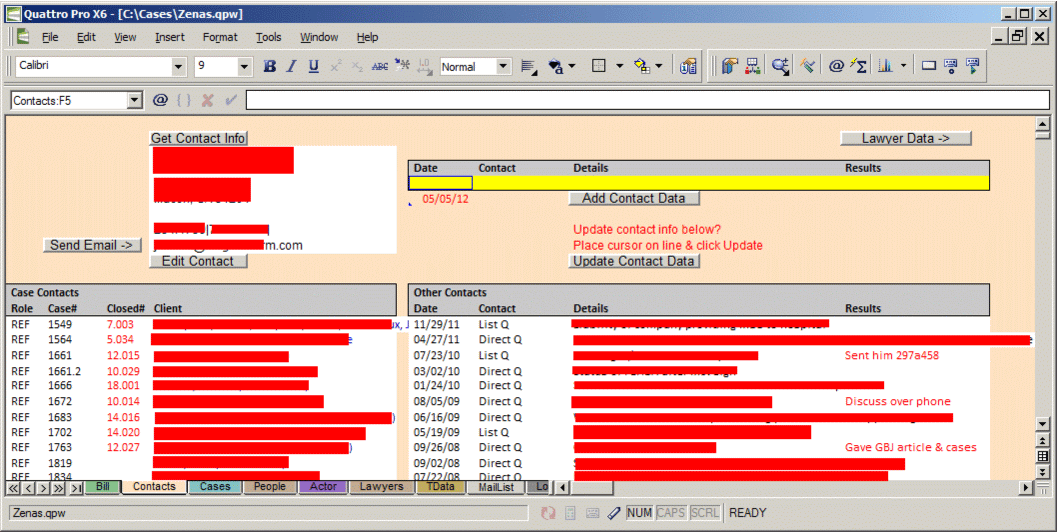Switch to the Lawyers sheet tab
This screenshot has width=1058, height=532.
tap(381, 487)
